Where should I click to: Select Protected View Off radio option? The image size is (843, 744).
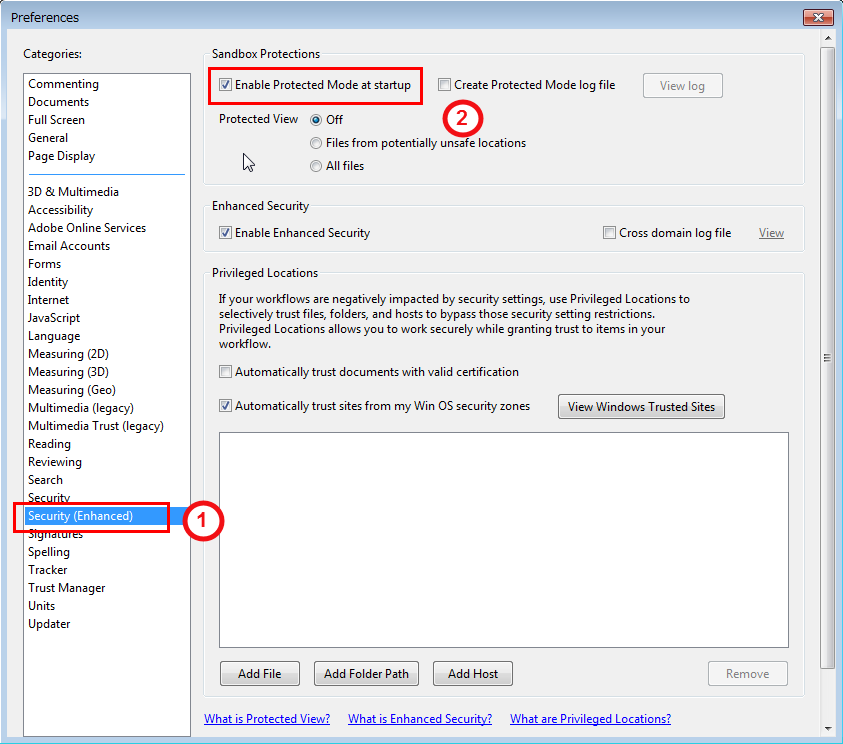tap(316, 120)
